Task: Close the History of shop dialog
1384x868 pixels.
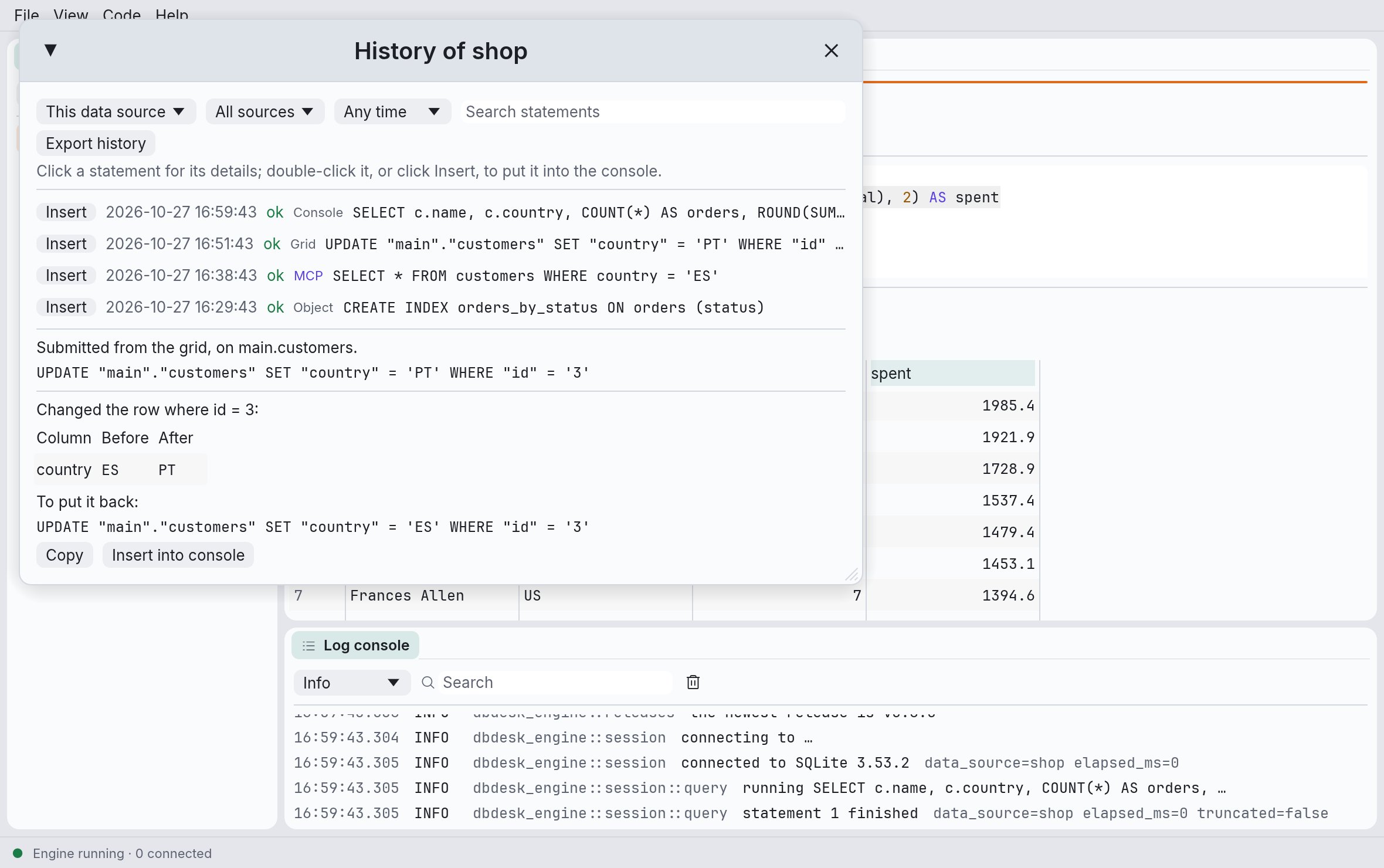Action: click(x=831, y=51)
